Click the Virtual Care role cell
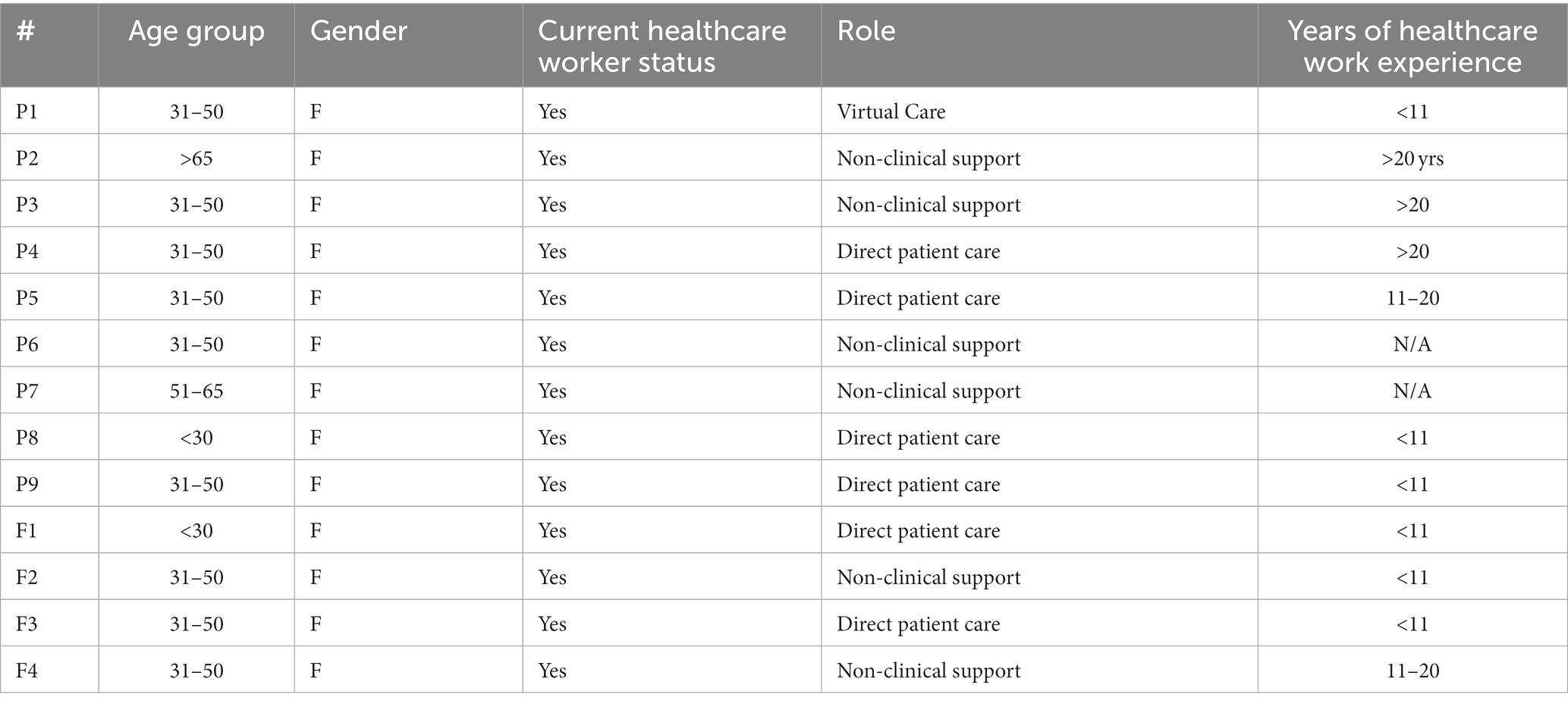The image size is (1568, 704). point(891,112)
